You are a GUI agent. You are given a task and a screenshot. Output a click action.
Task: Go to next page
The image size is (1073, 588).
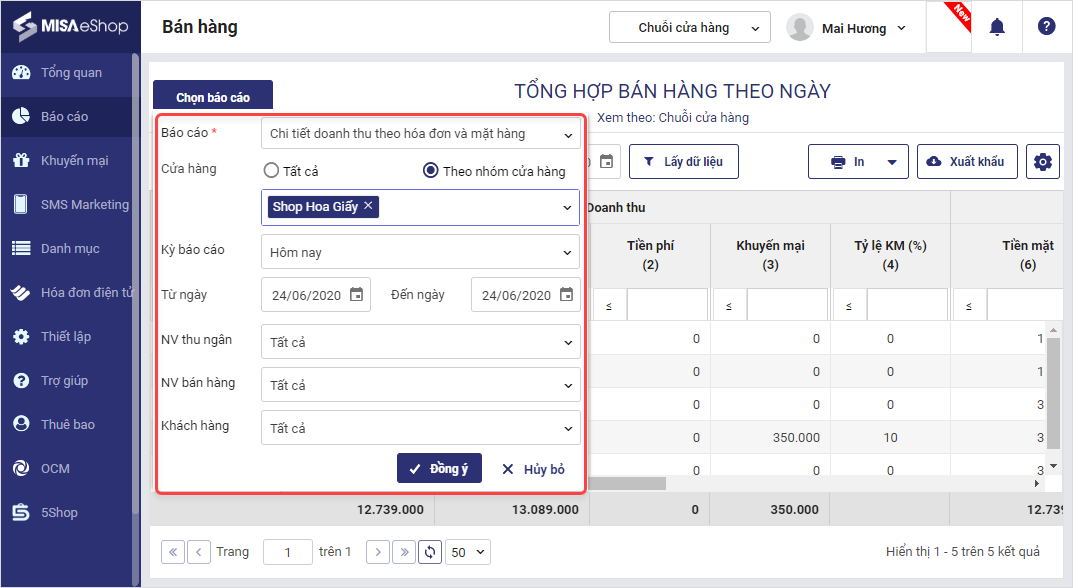point(378,552)
